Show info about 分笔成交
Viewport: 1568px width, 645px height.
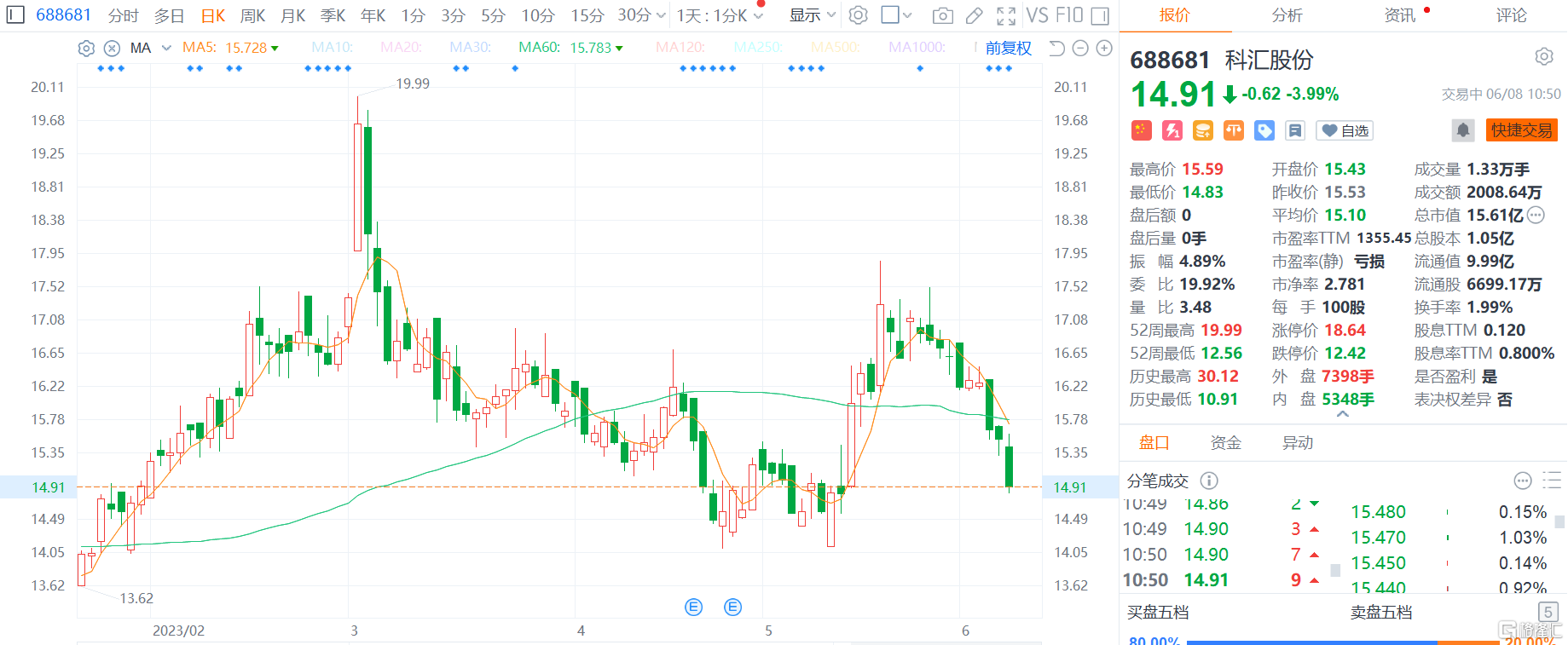[x=1209, y=481]
